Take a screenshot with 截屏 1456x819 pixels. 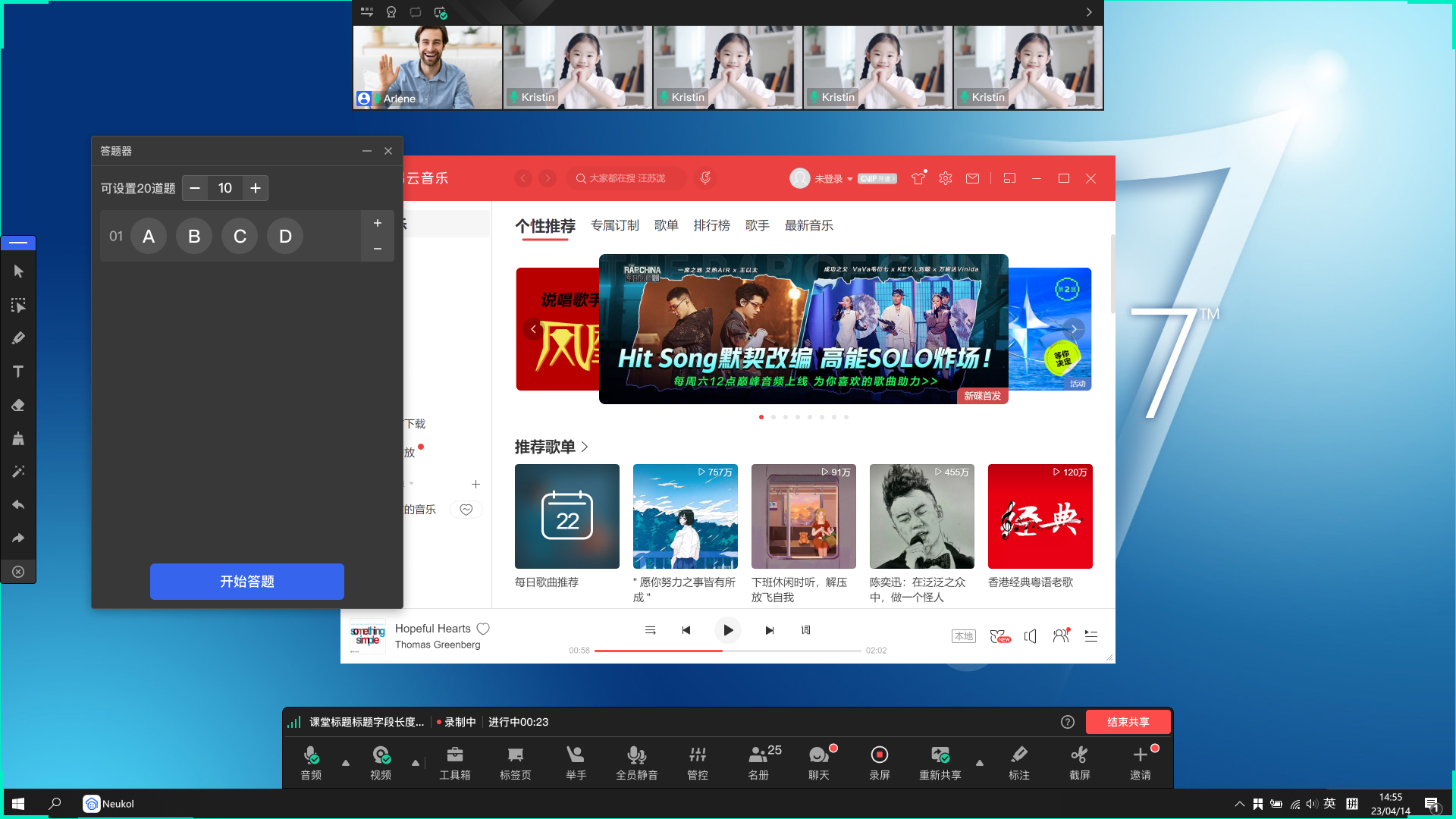(x=1080, y=762)
